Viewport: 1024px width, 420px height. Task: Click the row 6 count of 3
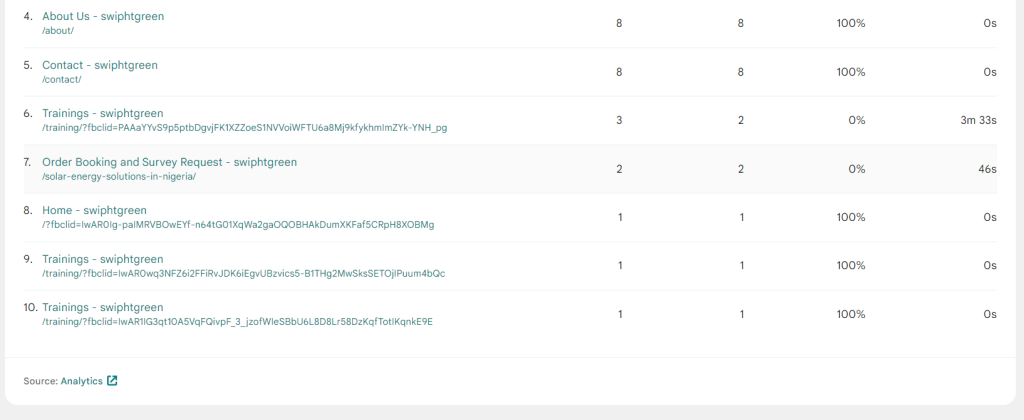[619, 120]
